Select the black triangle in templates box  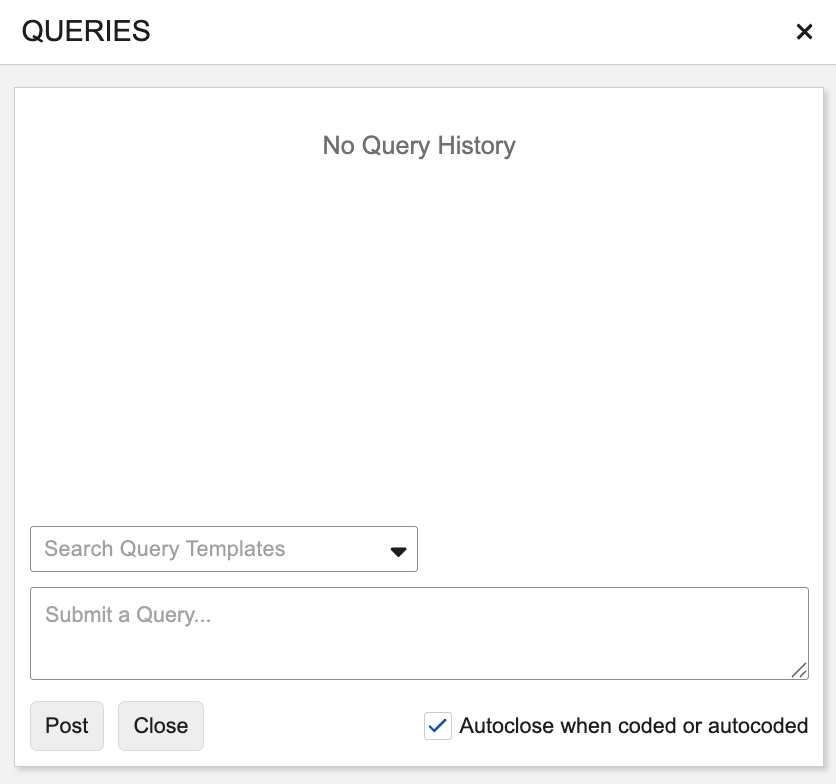pyautogui.click(x=398, y=551)
